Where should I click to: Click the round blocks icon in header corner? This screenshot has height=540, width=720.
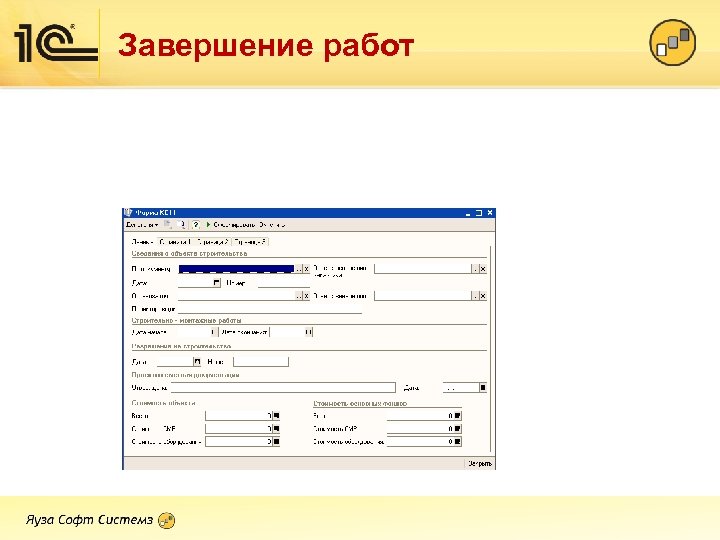pos(672,42)
